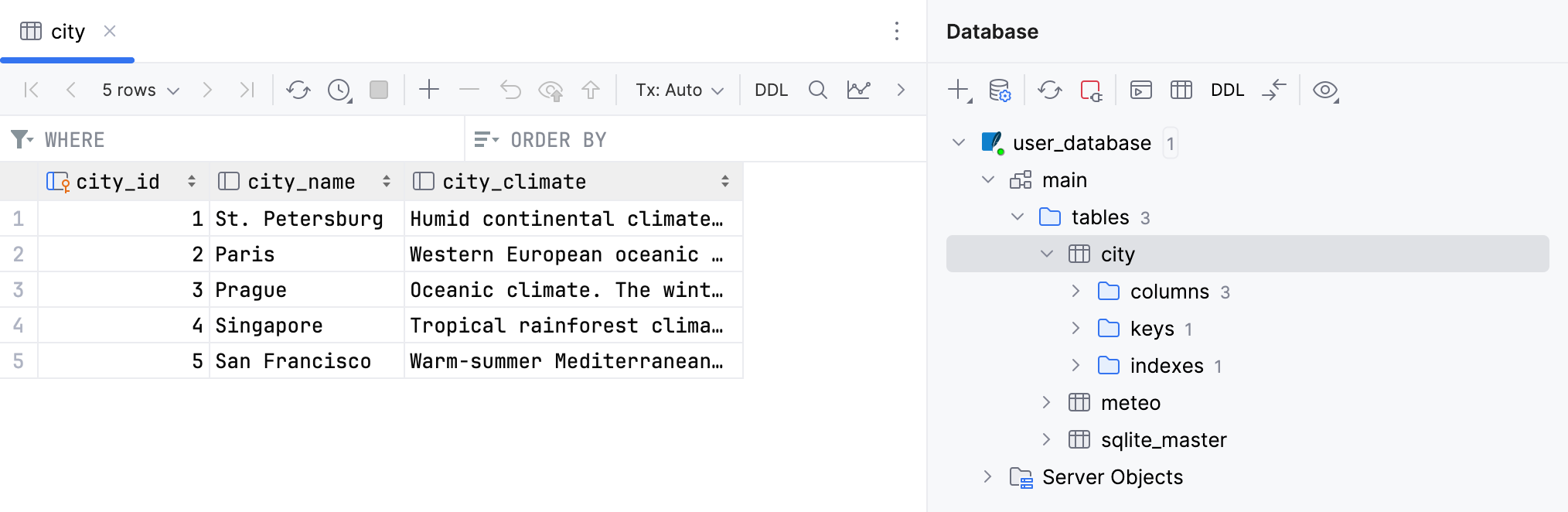Click the Revert Changes undo arrow
1568x512 pixels.
[510, 90]
